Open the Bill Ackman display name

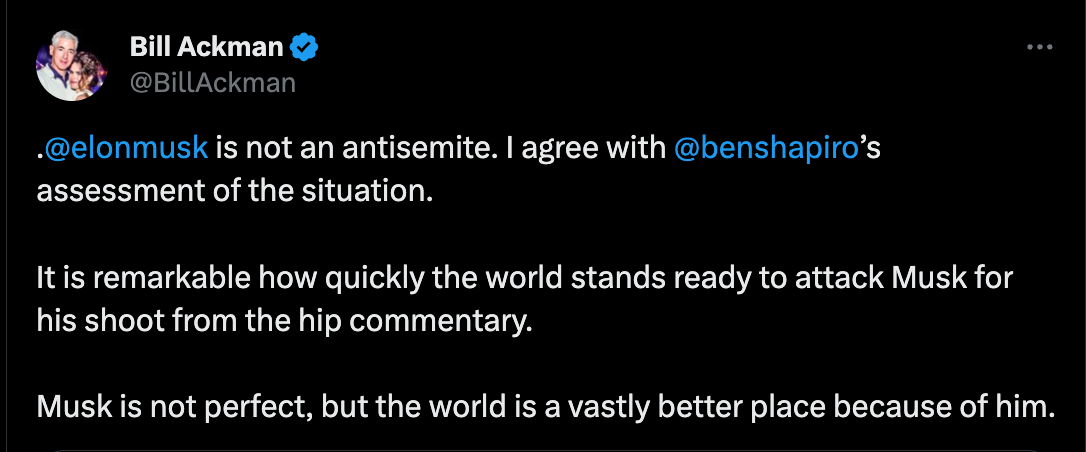tap(206, 48)
